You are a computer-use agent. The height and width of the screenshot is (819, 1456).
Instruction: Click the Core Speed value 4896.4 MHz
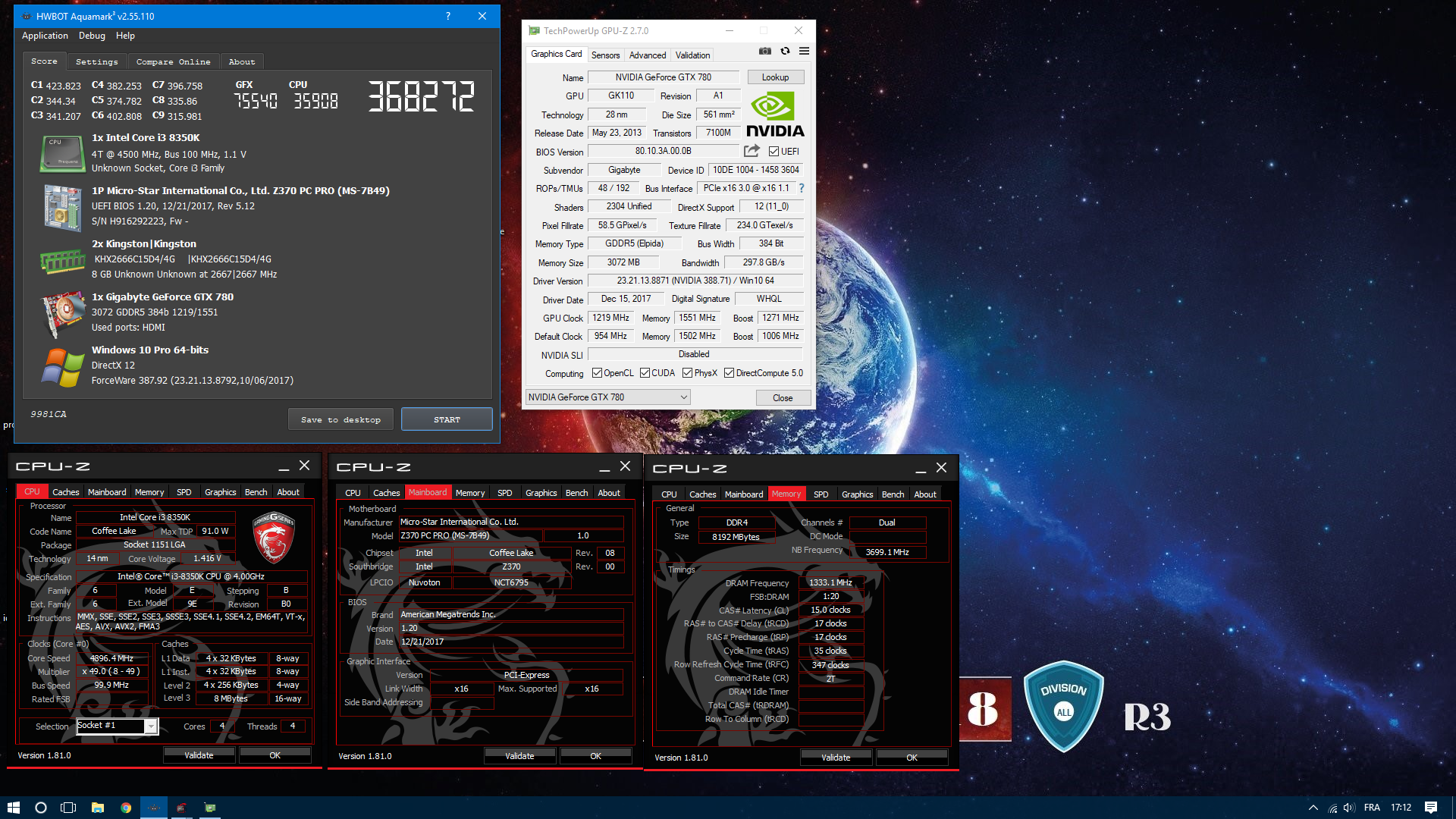click(x=111, y=658)
